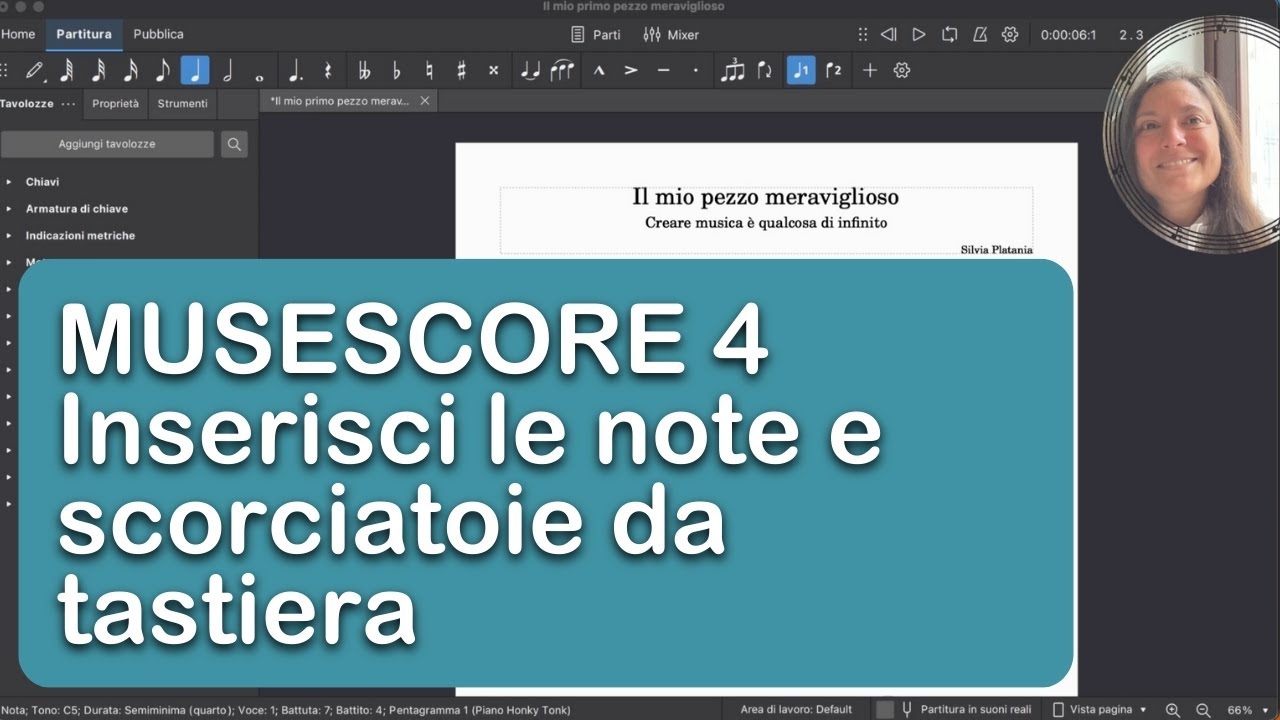The width and height of the screenshot is (1280, 720).
Task: Select the 32nd note duration
Action: (x=99, y=70)
